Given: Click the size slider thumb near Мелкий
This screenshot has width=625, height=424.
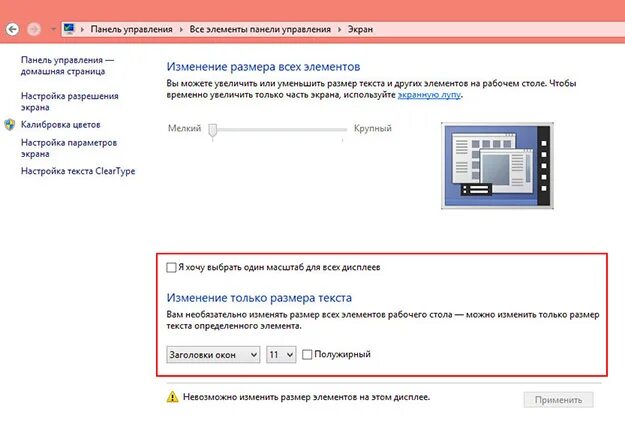Looking at the screenshot, I should coord(213,130).
